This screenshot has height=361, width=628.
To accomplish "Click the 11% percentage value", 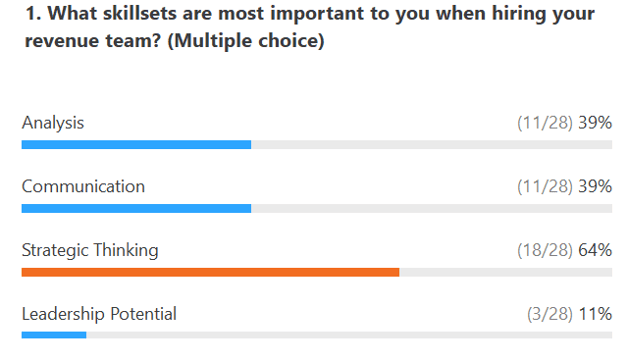I will [595, 314].
